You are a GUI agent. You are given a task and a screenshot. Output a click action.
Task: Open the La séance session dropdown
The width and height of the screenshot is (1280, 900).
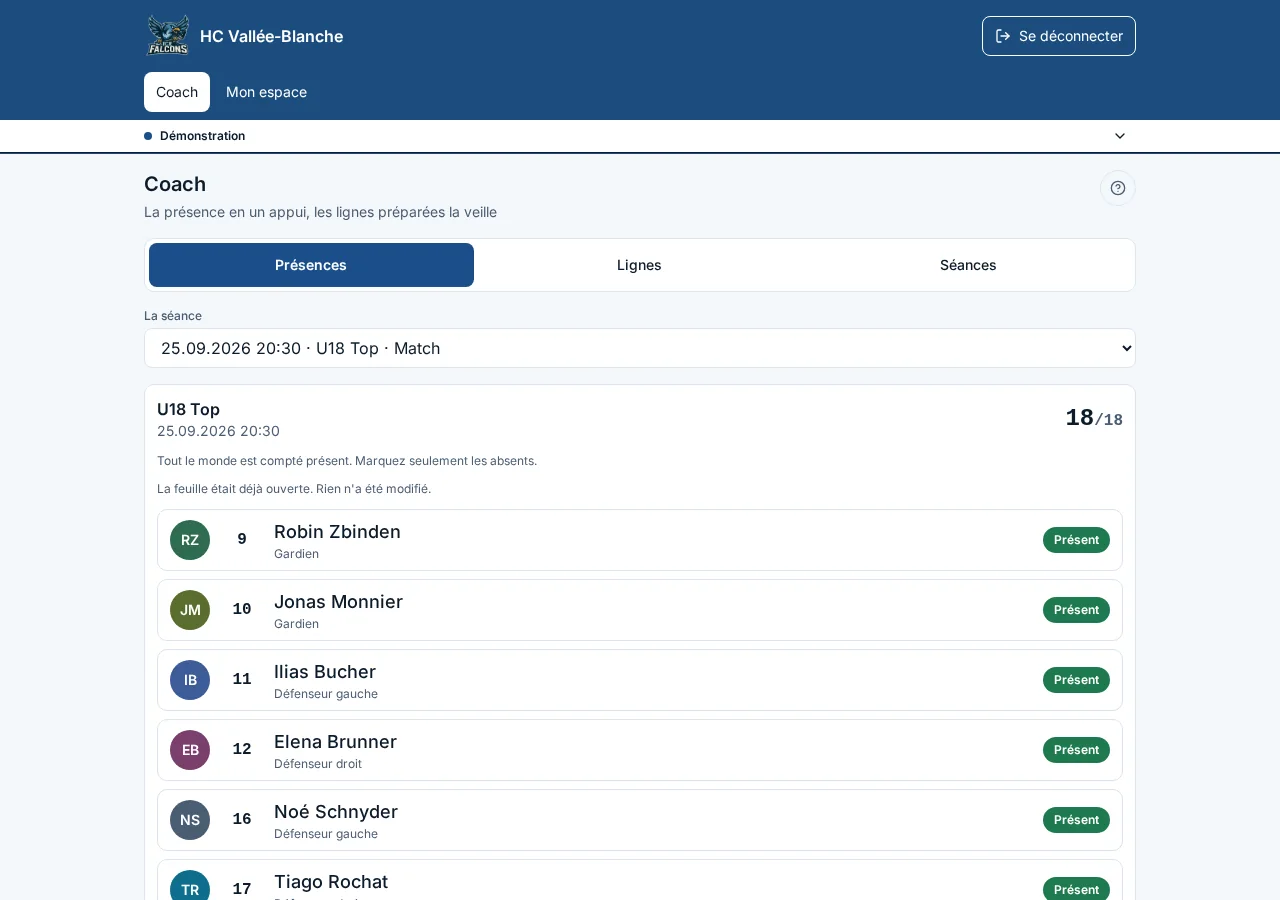pyautogui.click(x=640, y=348)
